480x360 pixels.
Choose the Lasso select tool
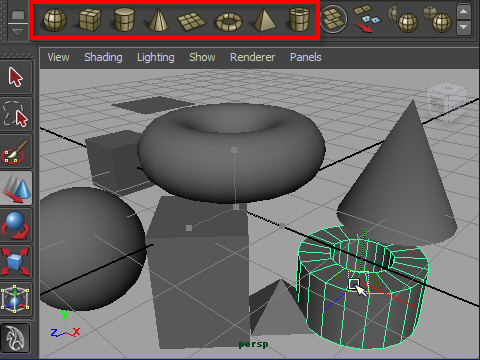(16, 115)
